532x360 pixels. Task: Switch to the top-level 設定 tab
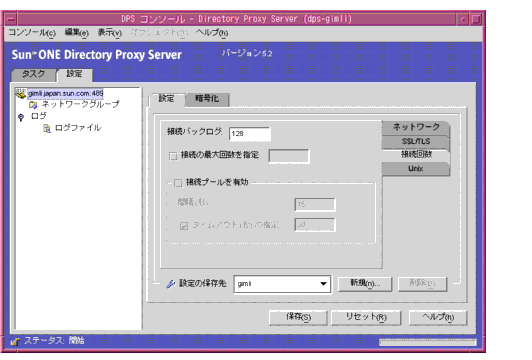click(x=74, y=74)
